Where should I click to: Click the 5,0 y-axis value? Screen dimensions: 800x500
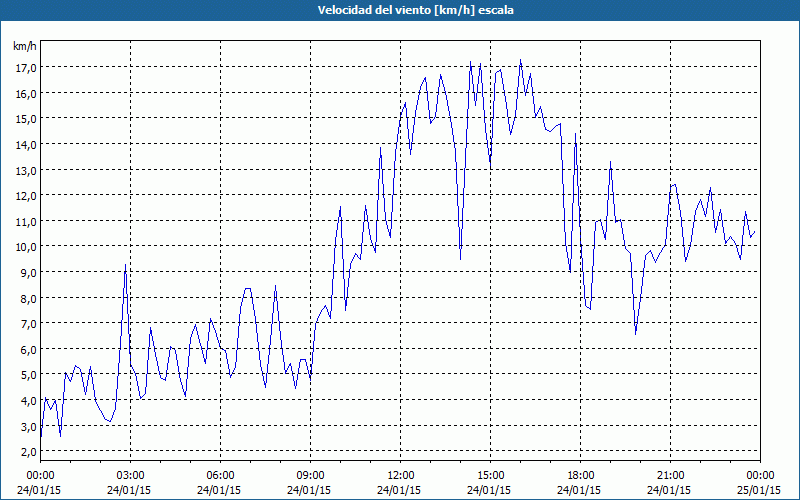pos(27,375)
